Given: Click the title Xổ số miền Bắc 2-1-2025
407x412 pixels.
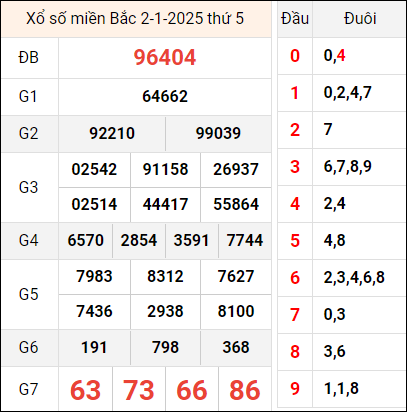Looking at the screenshot, I should click(114, 19).
